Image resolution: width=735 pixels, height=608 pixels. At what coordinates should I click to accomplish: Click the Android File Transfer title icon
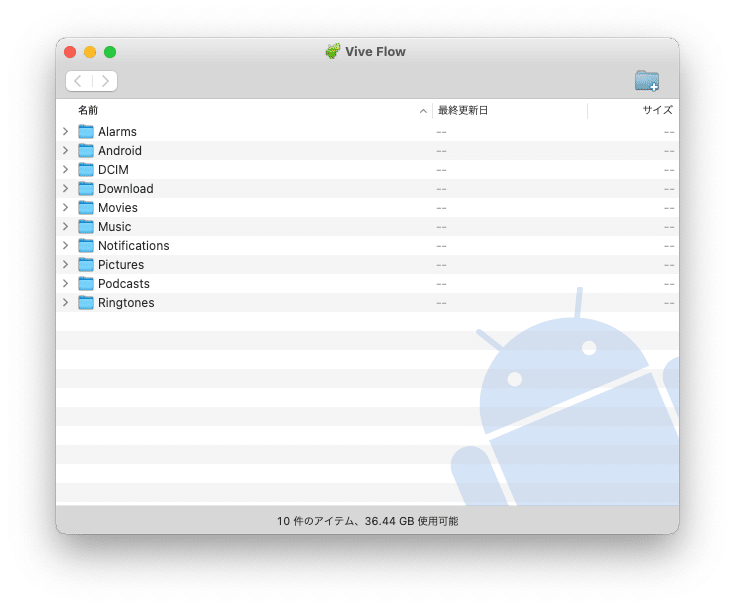coord(333,51)
